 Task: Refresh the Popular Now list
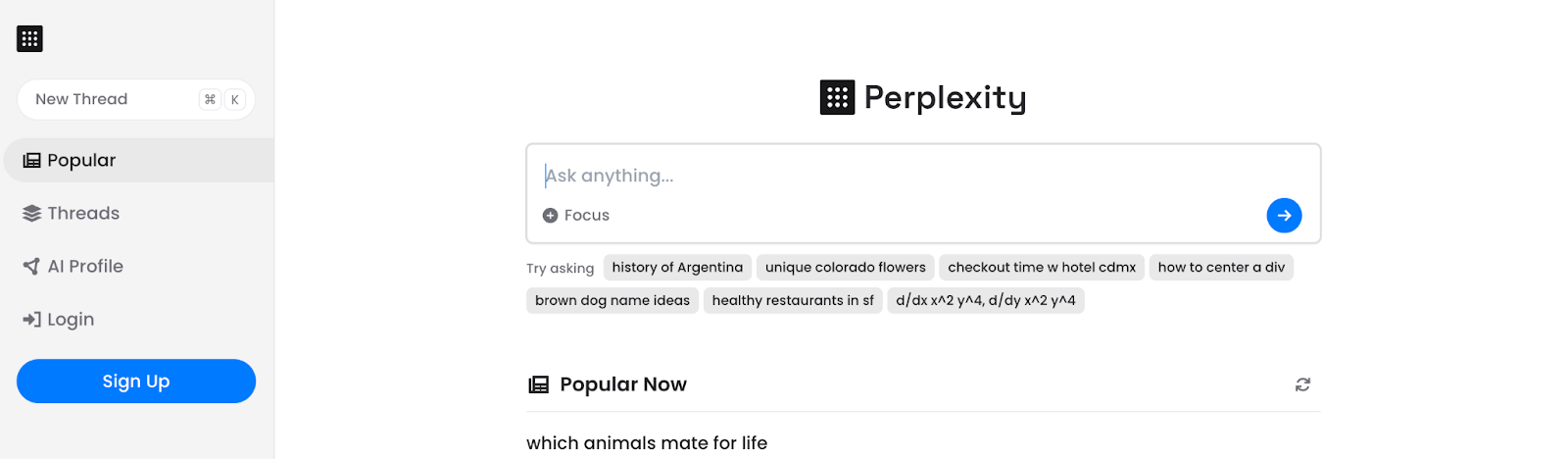(1302, 384)
